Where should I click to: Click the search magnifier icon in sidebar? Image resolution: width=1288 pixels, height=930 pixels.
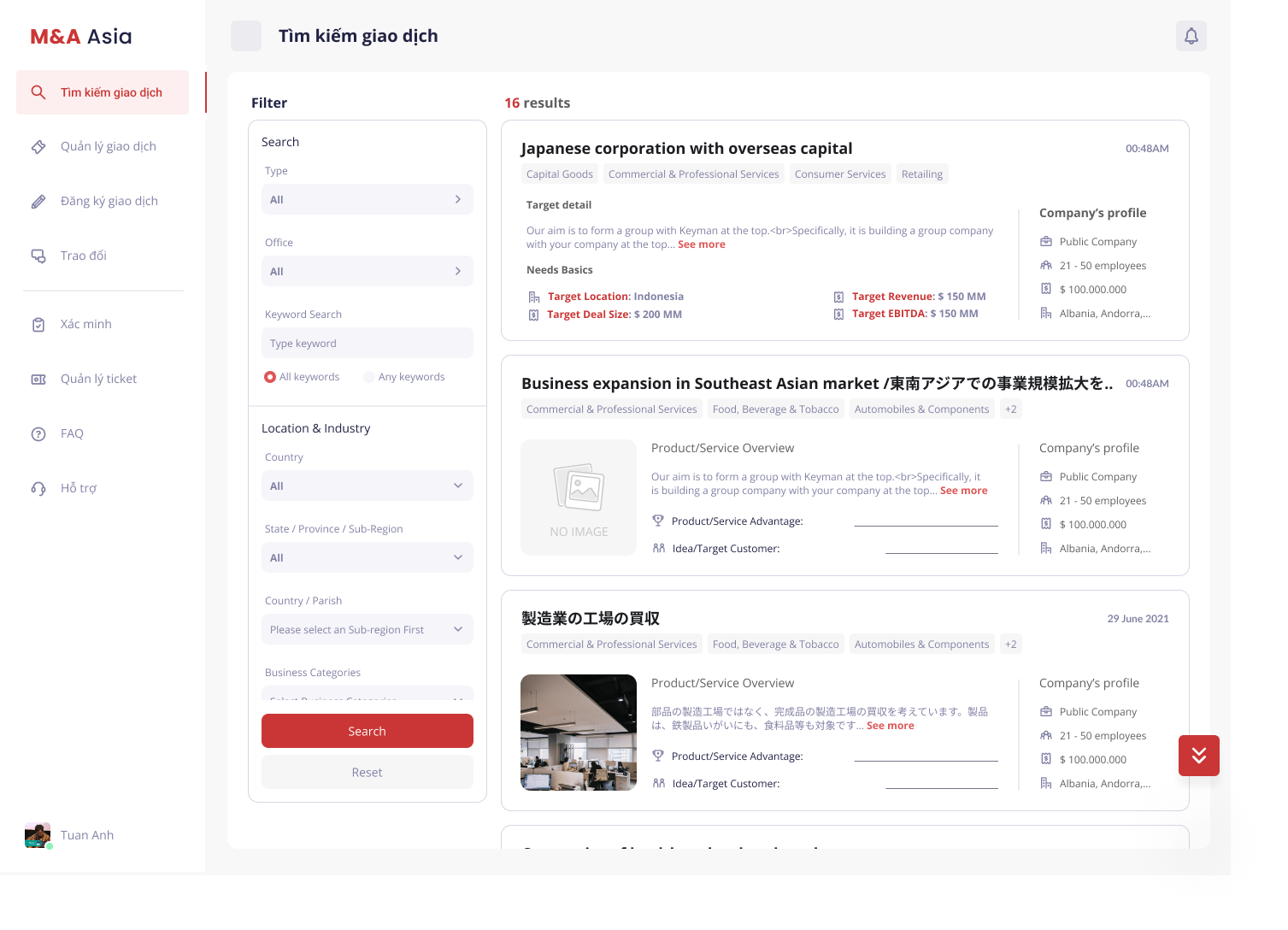(x=38, y=92)
